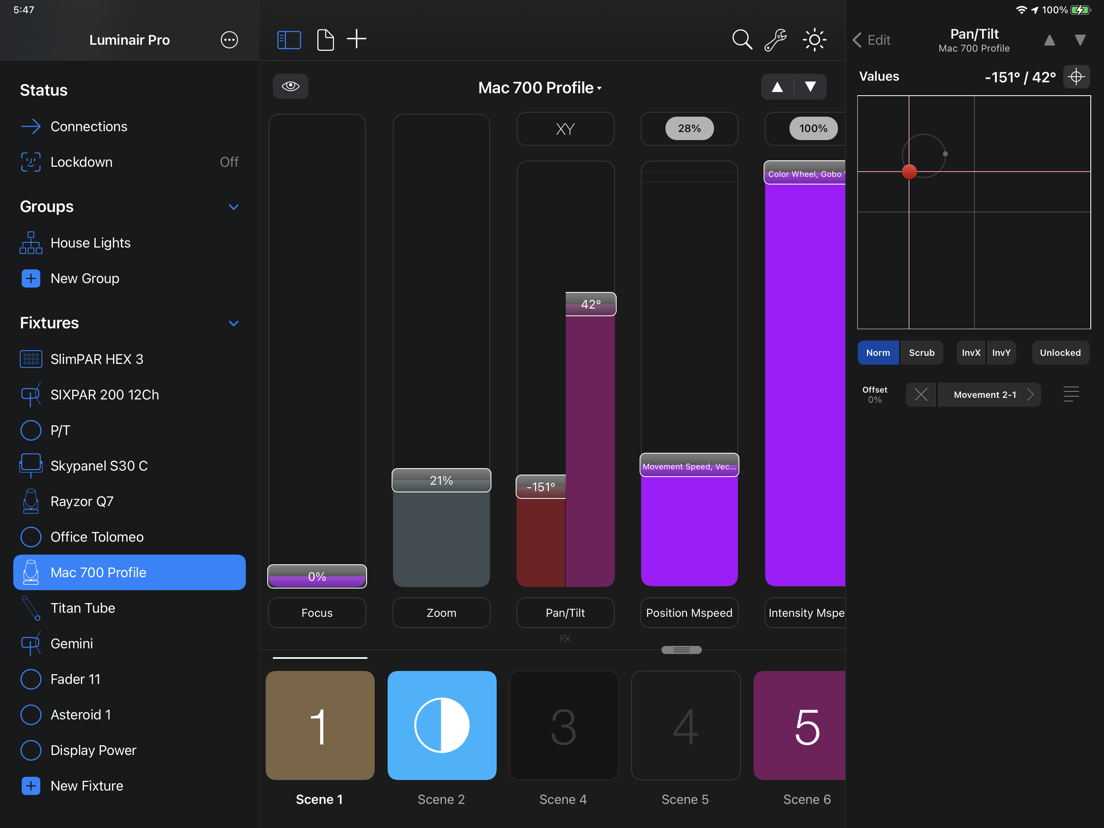
Task: Toggle the Unlocked lock state
Action: 1060,353
